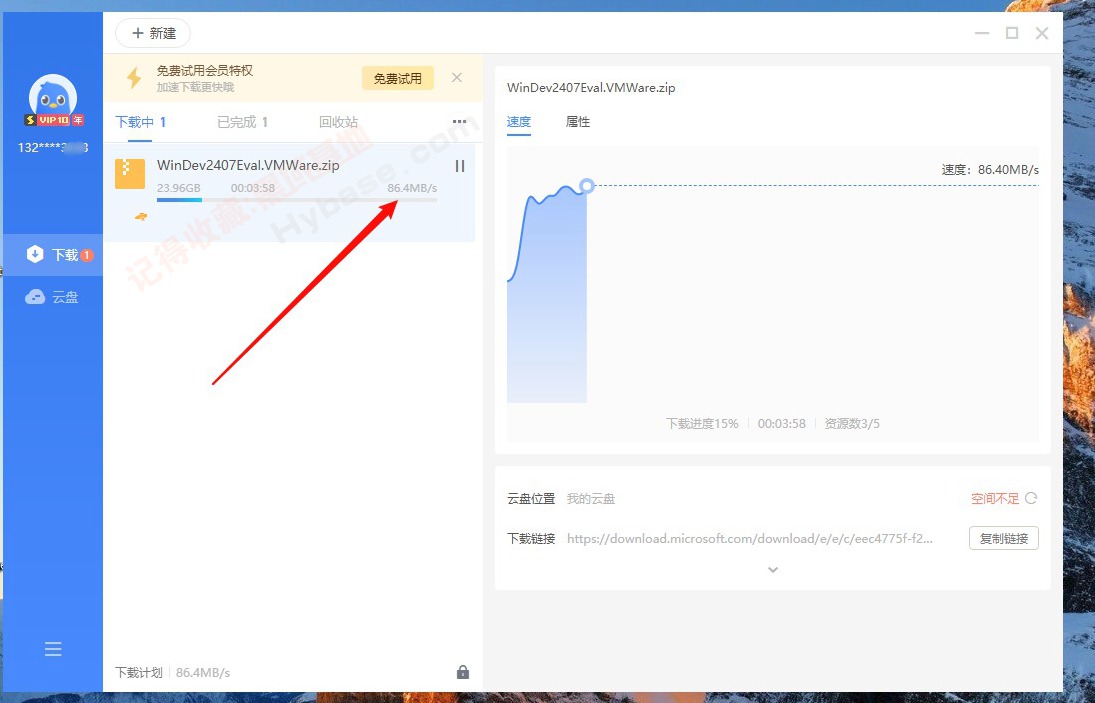
Task: Click the user avatar bird icon
Action: (53, 96)
